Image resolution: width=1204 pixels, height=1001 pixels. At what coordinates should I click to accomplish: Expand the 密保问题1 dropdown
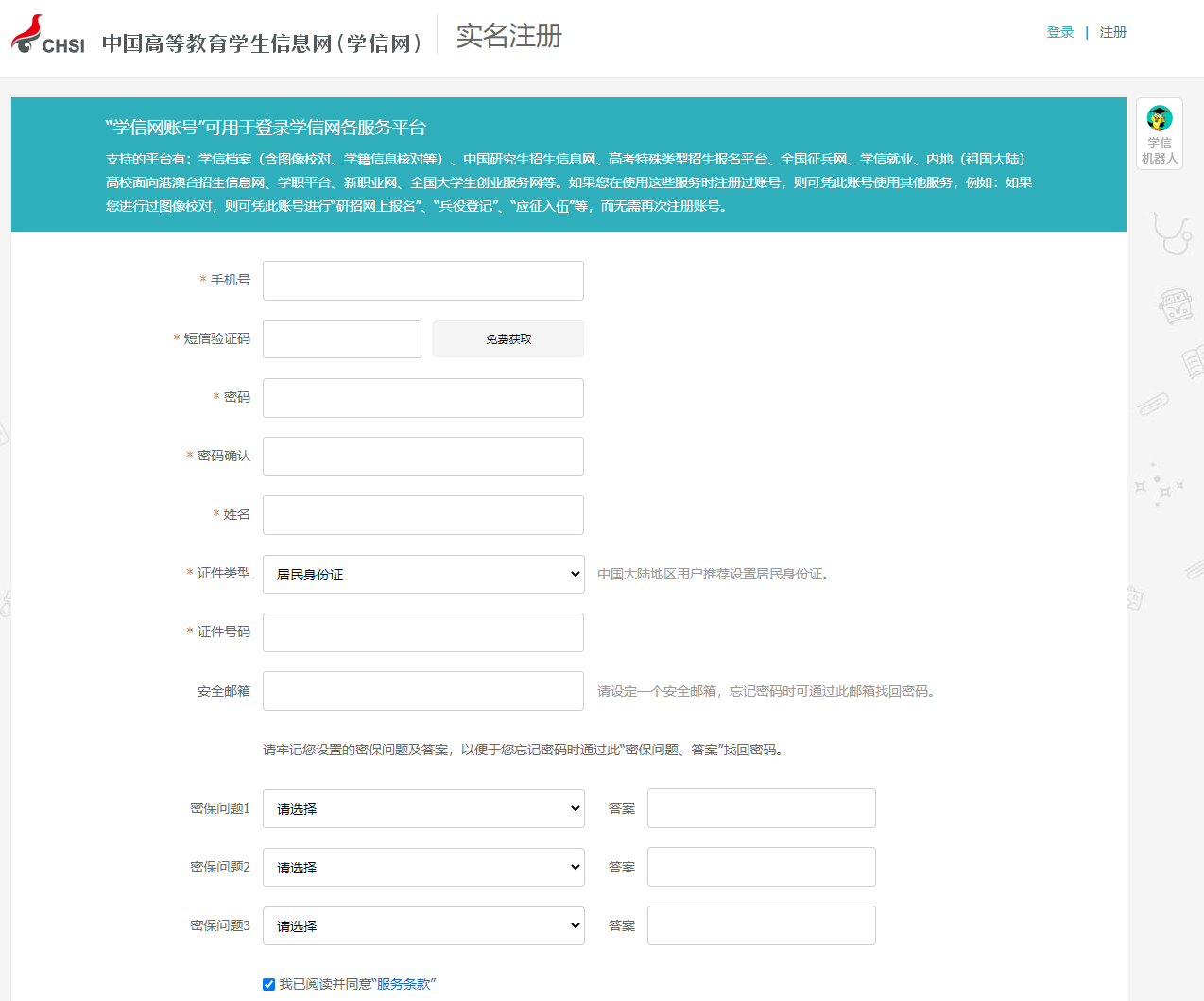click(422, 808)
